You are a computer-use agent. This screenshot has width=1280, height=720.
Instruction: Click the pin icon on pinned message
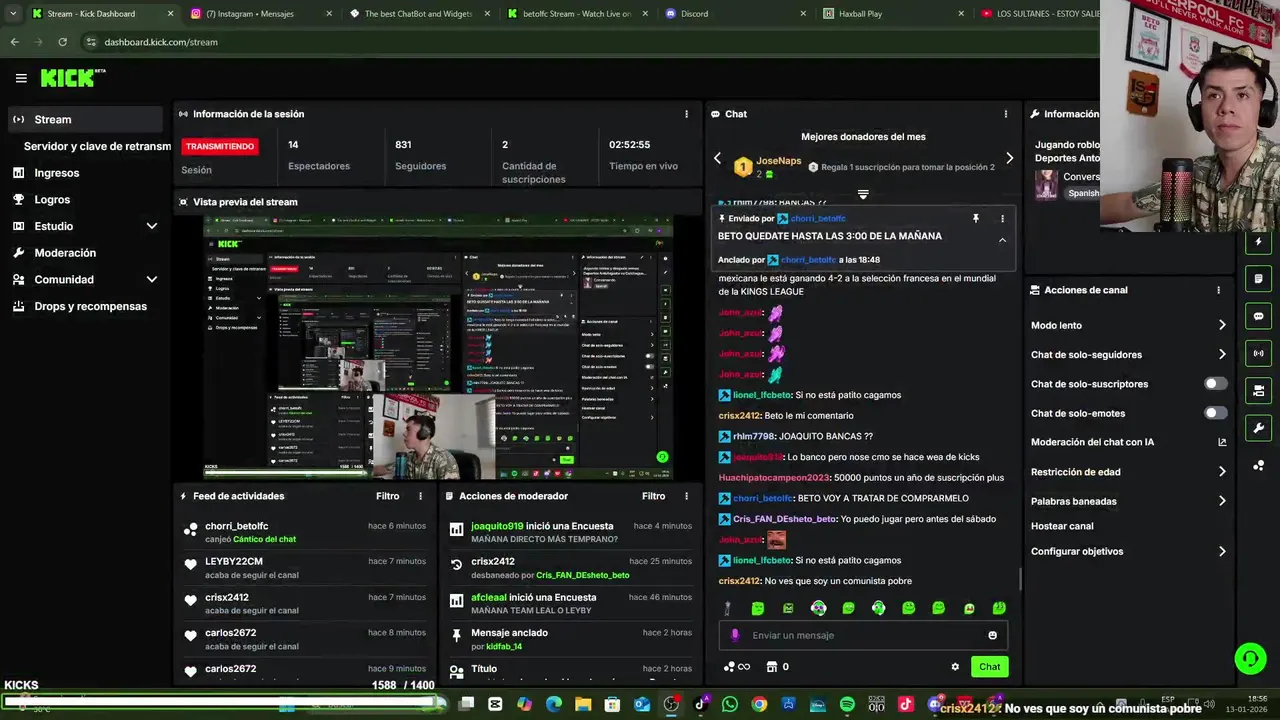[976, 218]
